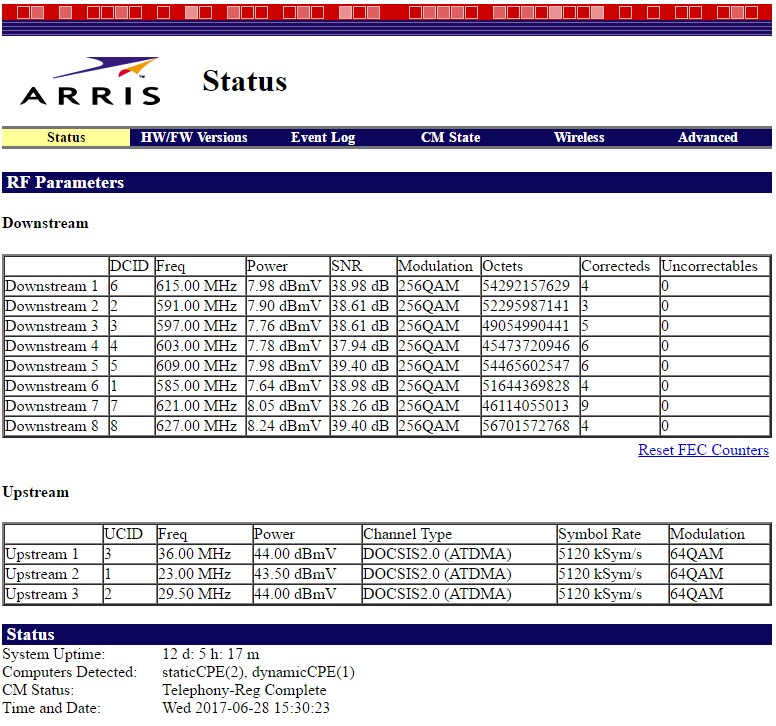The width and height of the screenshot is (776, 726).
Task: Click the Downstream section heading
Action: [x=46, y=223]
